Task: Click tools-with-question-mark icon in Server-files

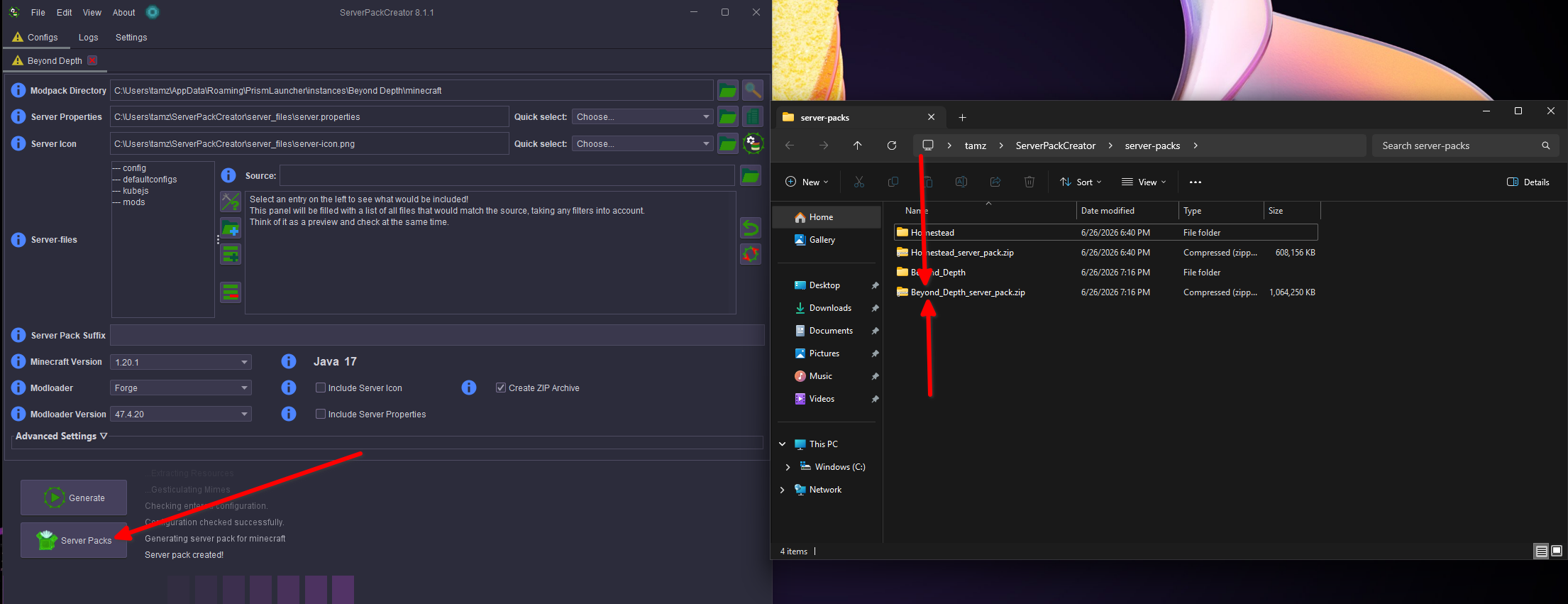Action: tap(231, 202)
